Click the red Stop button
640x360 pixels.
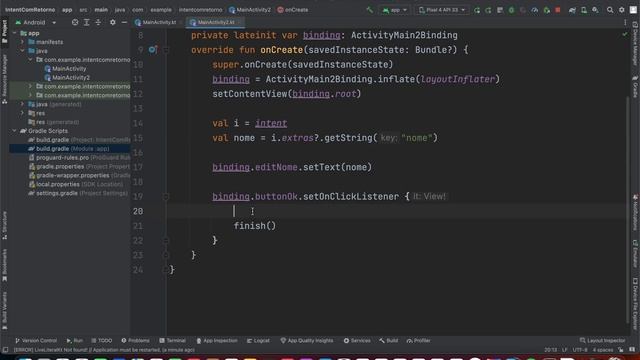[x=558, y=10]
